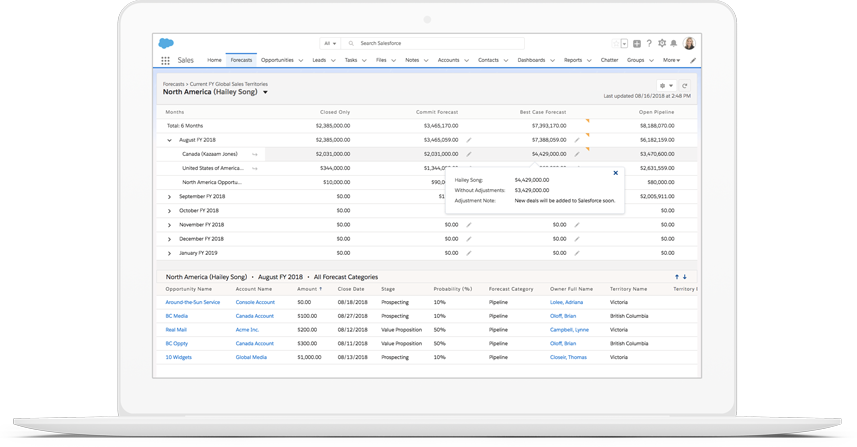857x447 pixels.
Task: Open the App Launcher grid icon
Action: 165,60
